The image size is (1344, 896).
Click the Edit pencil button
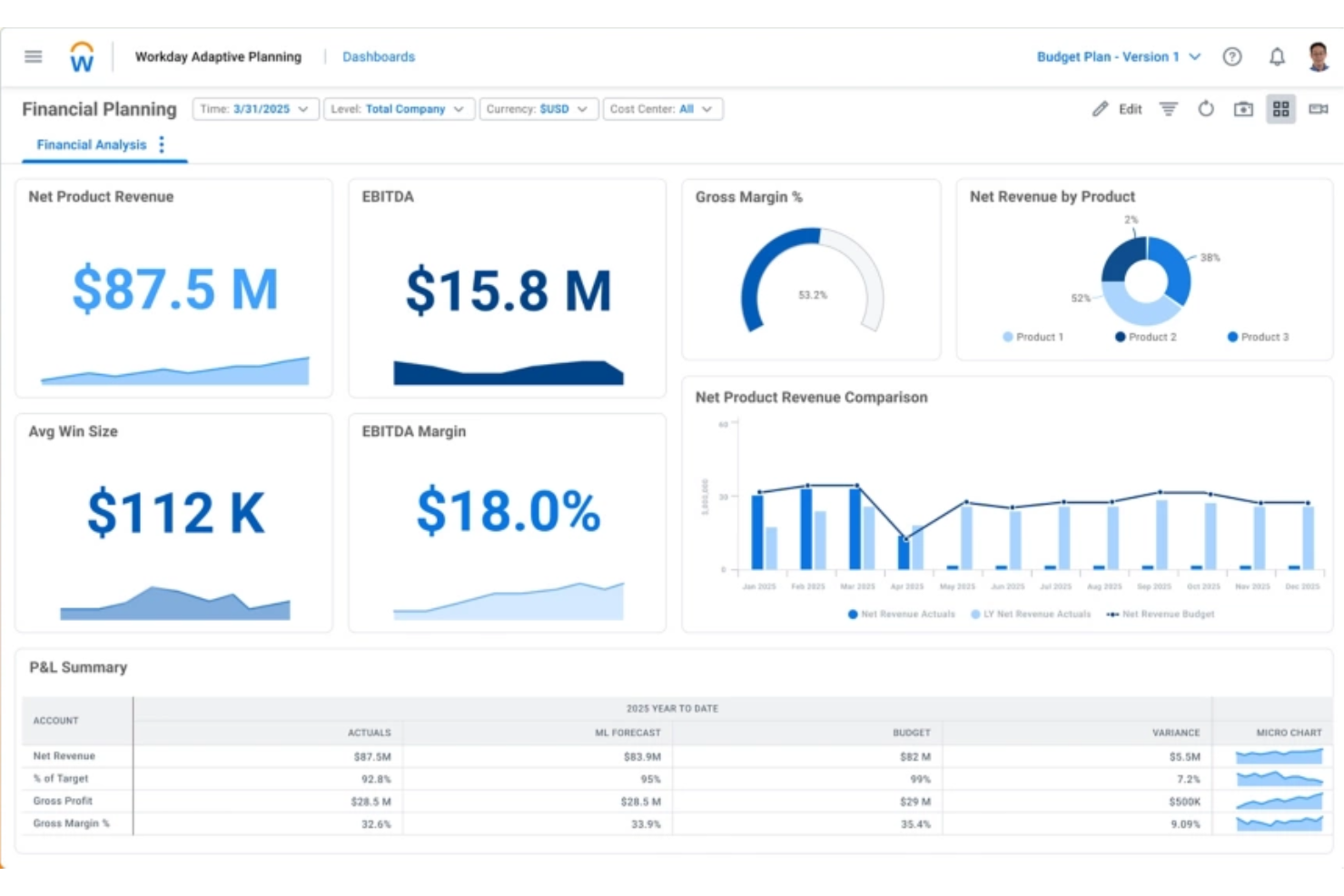pos(1117,109)
